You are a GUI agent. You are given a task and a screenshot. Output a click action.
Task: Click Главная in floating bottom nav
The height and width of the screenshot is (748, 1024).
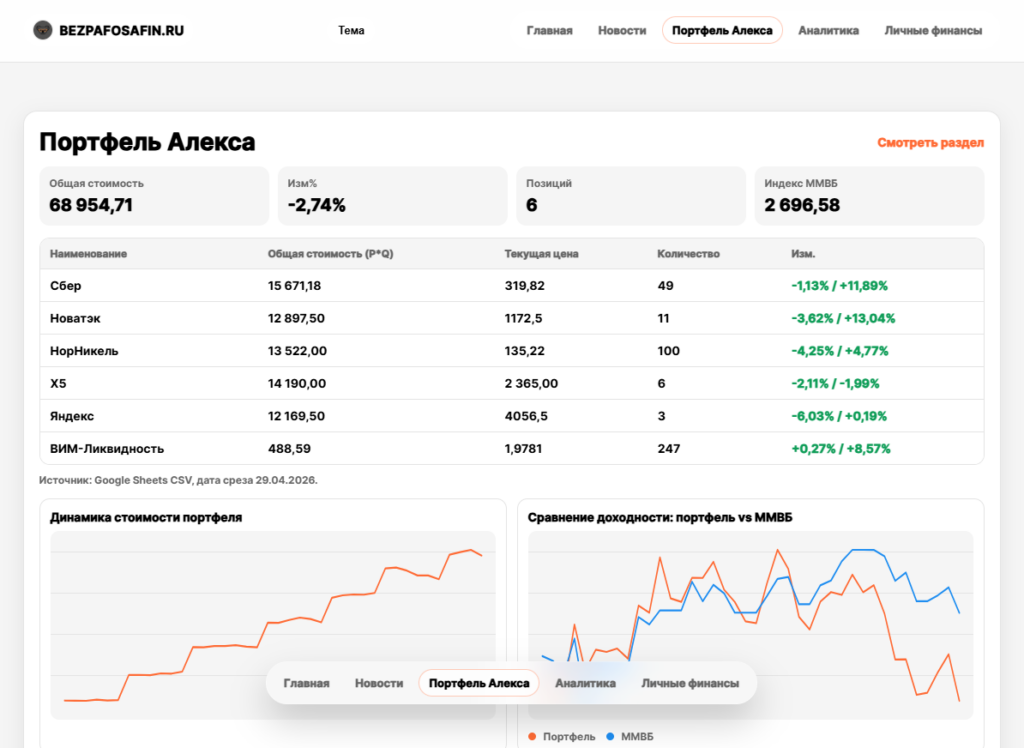point(306,683)
